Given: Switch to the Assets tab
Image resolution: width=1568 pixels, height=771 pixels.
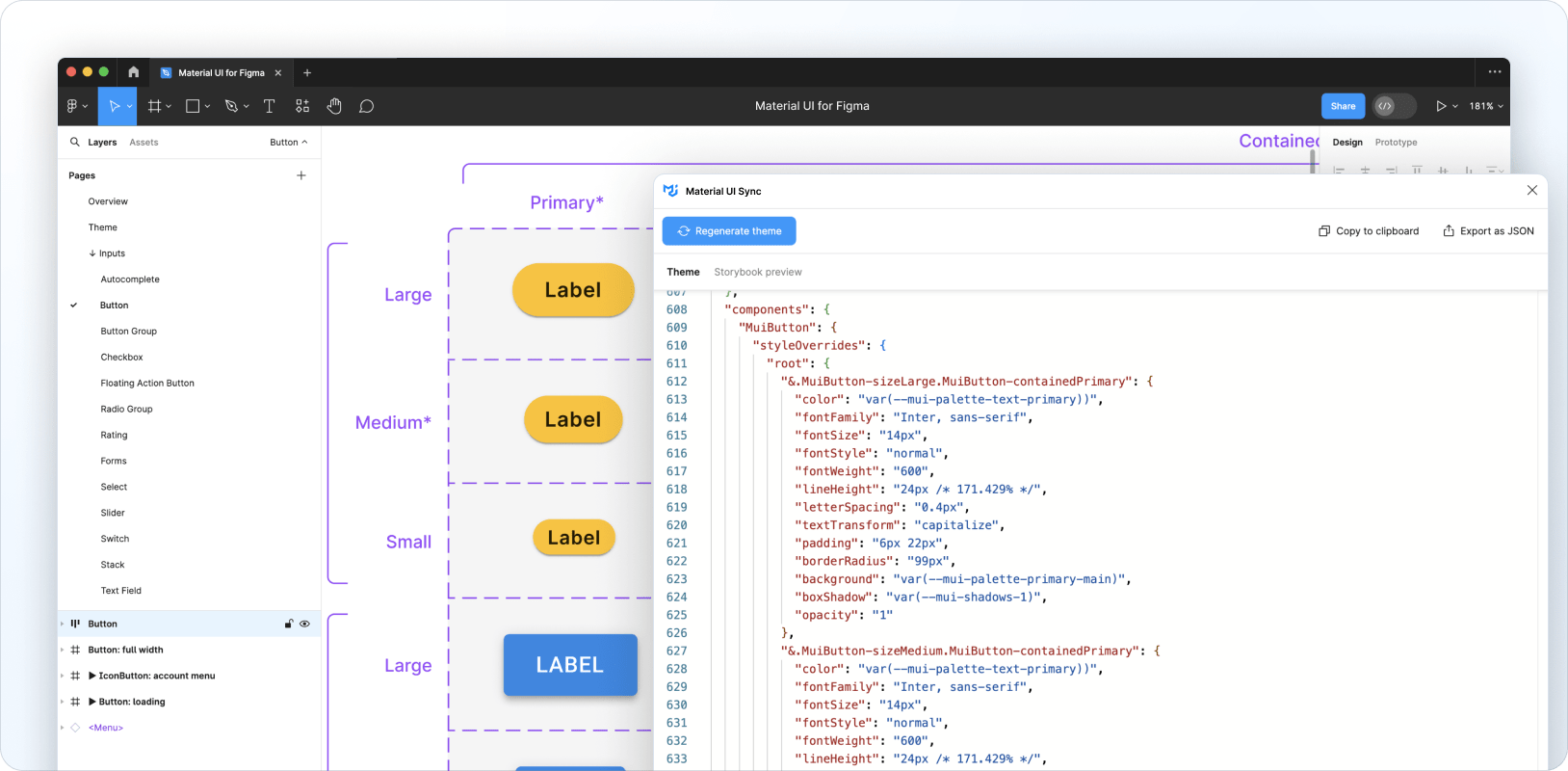Looking at the screenshot, I should click(144, 142).
